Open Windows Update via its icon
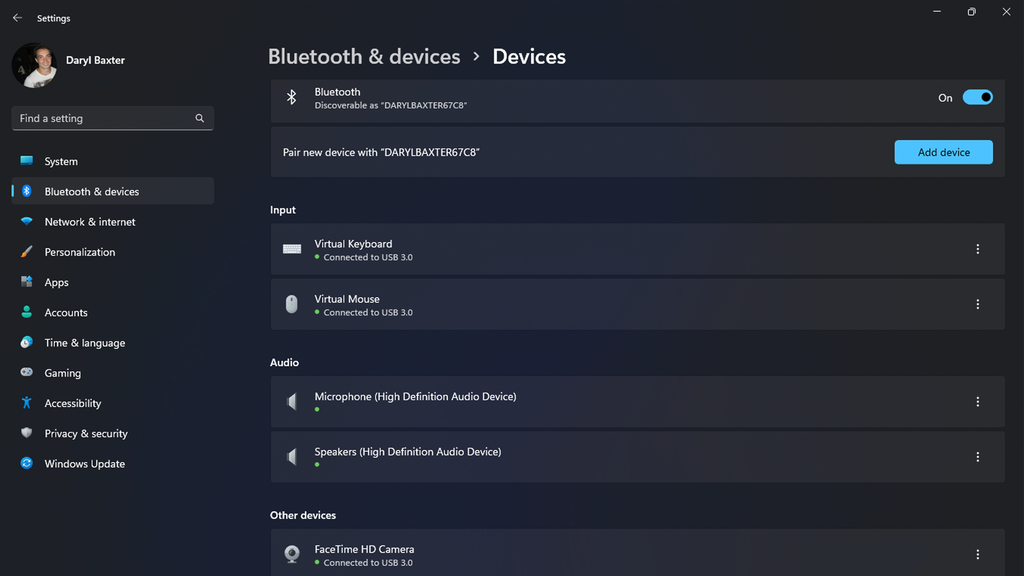This screenshot has width=1024, height=576. [x=26, y=463]
